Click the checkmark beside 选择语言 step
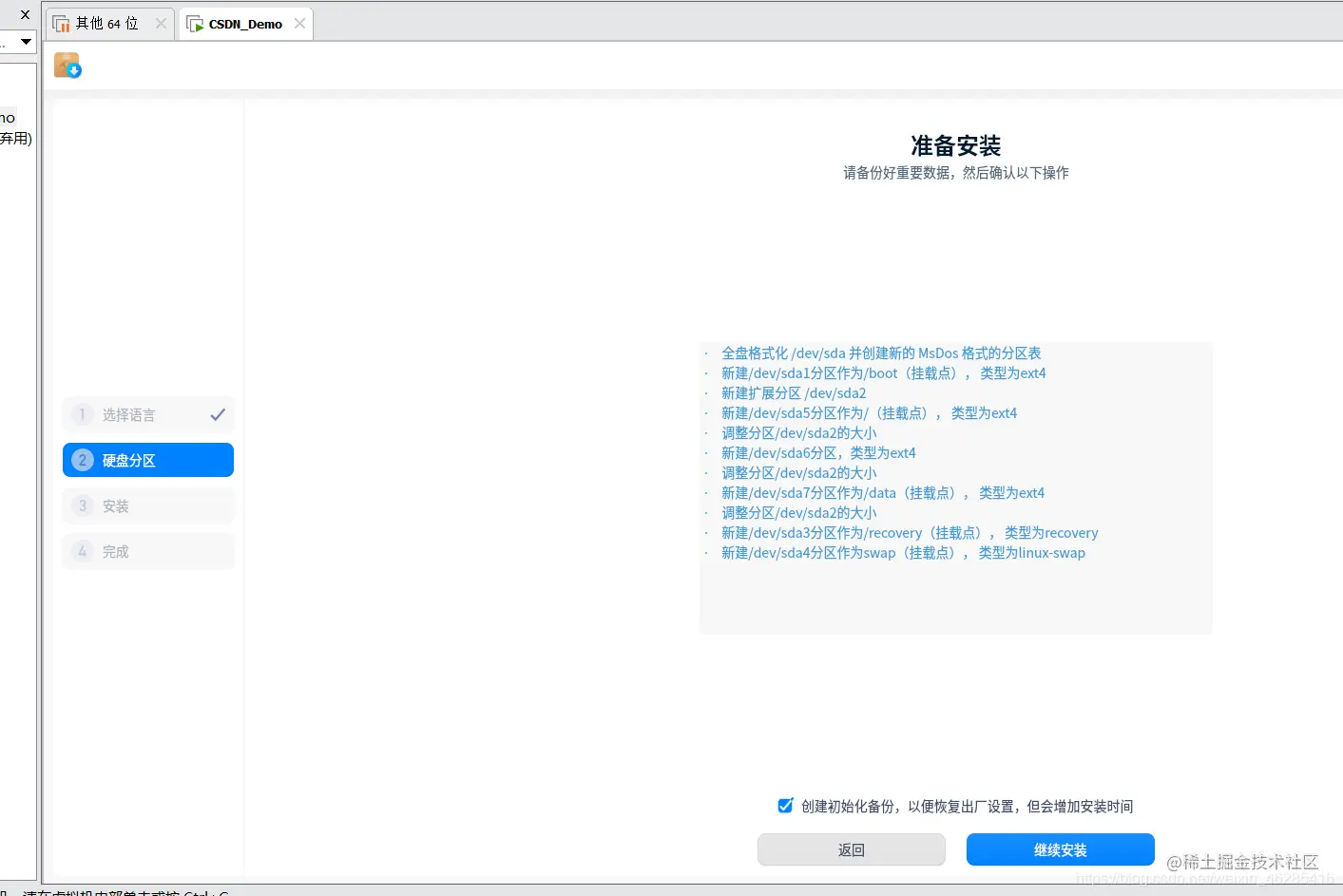Viewport: 1343px width, 896px height. pyautogui.click(x=217, y=414)
